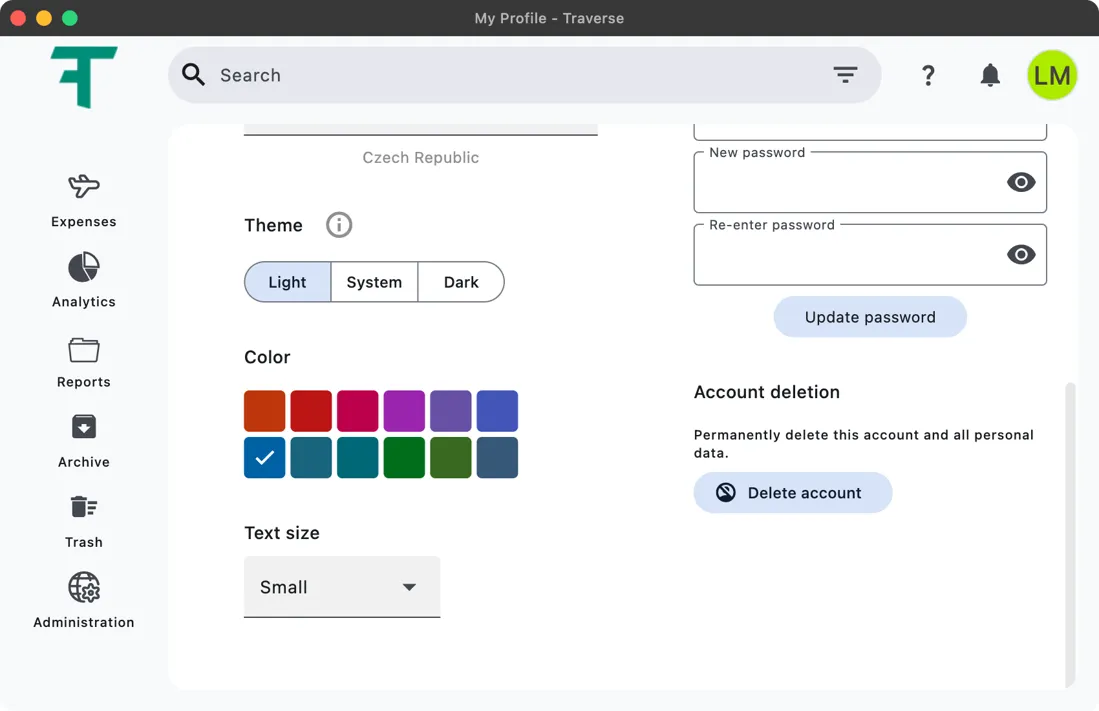Open the search filter options icon
Image resolution: width=1099 pixels, height=711 pixels.
pyautogui.click(x=845, y=74)
